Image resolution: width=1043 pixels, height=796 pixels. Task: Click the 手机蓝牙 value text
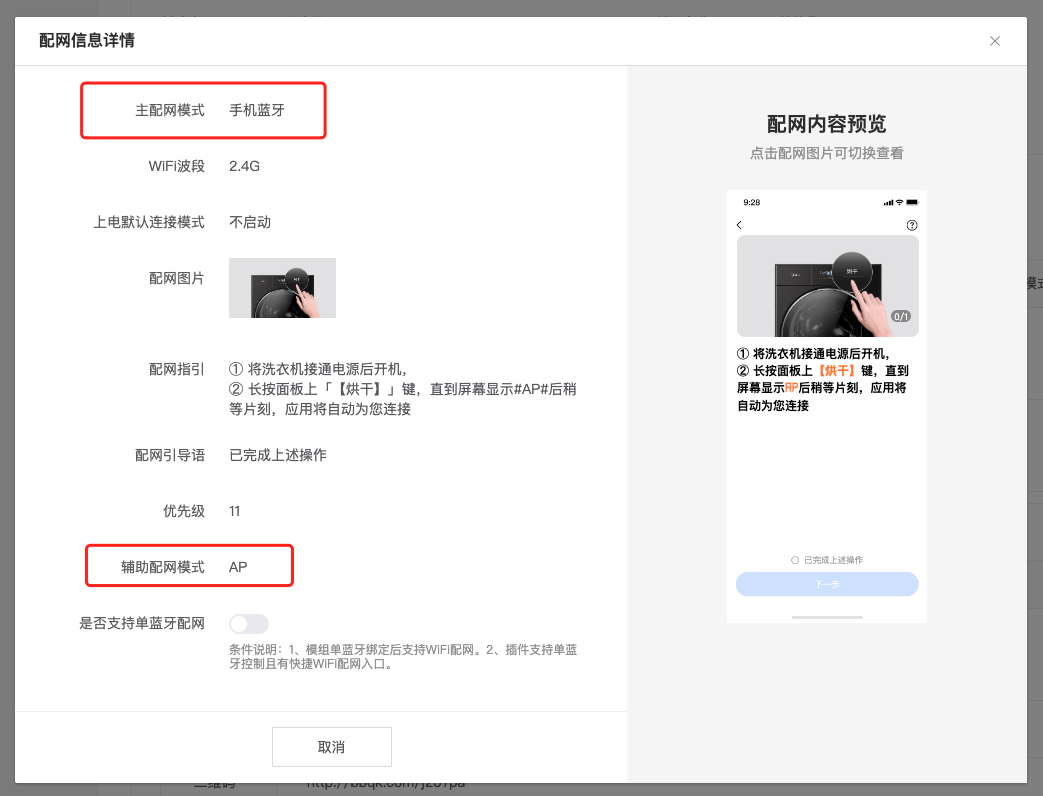pyautogui.click(x=257, y=110)
